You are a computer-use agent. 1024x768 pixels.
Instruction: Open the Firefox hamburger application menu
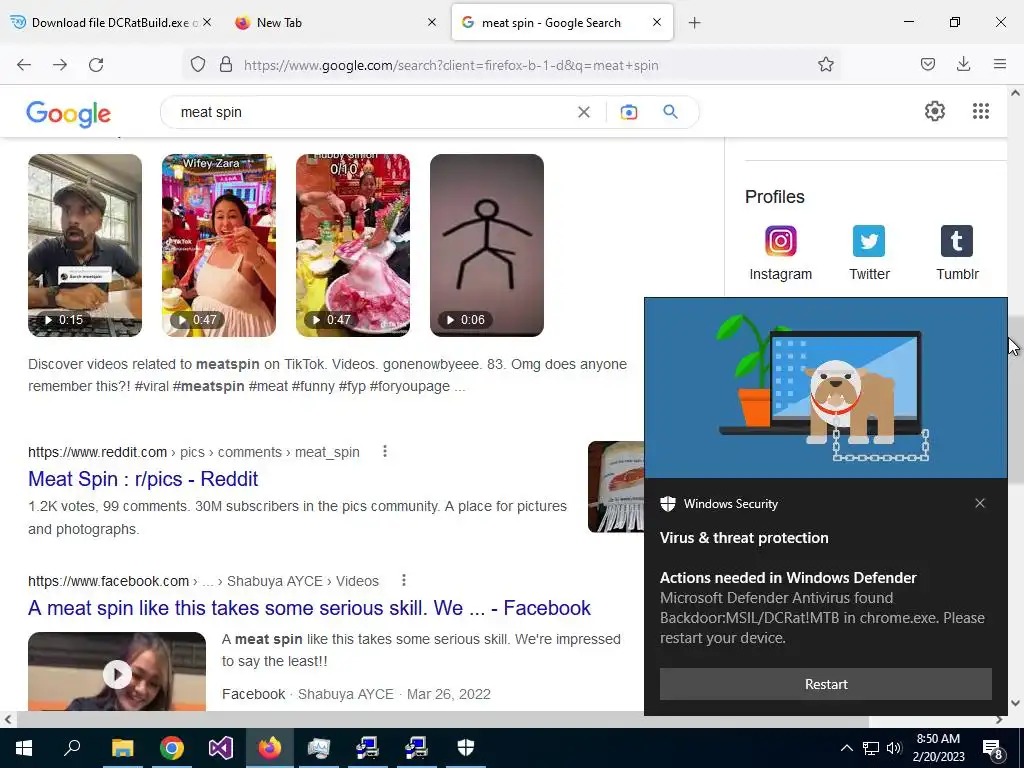(999, 65)
